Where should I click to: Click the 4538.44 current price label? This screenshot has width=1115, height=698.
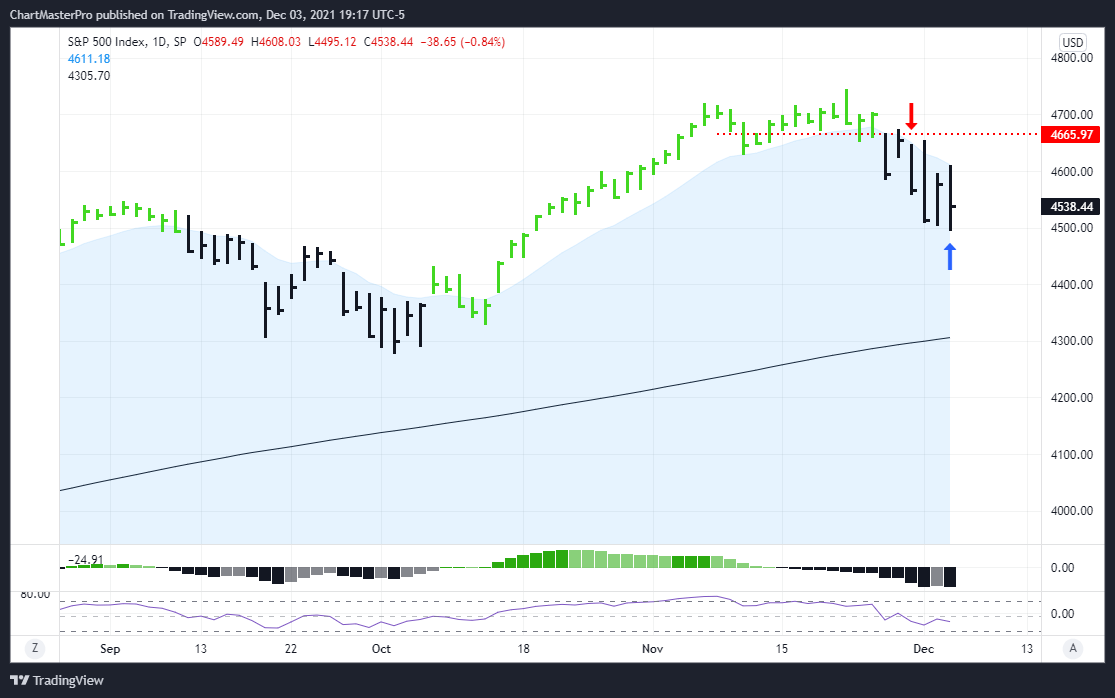1071,207
